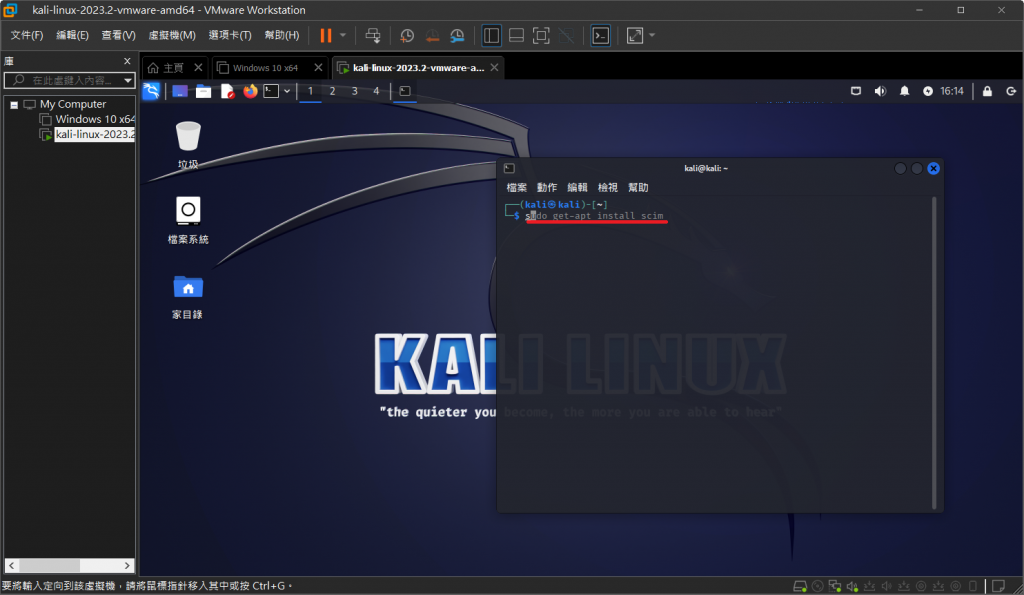This screenshot has width=1024, height=595.
Task: Lock the Kali screen with the padlock
Action: click(x=987, y=91)
